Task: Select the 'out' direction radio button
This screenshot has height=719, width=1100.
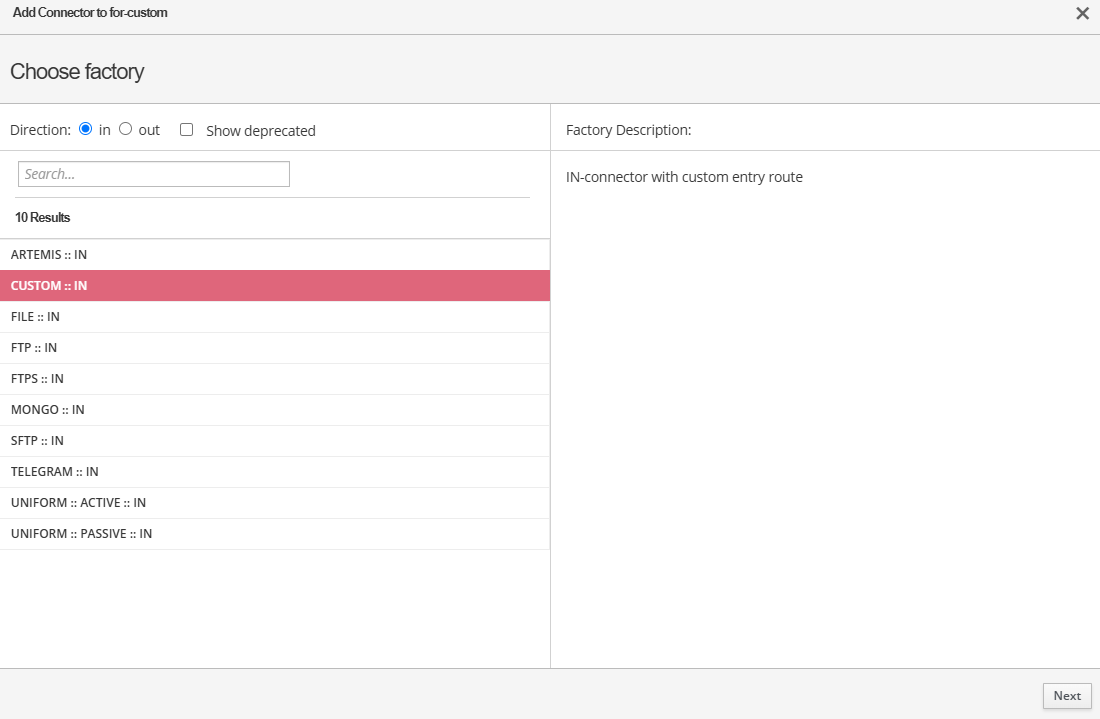Action: 126,129
